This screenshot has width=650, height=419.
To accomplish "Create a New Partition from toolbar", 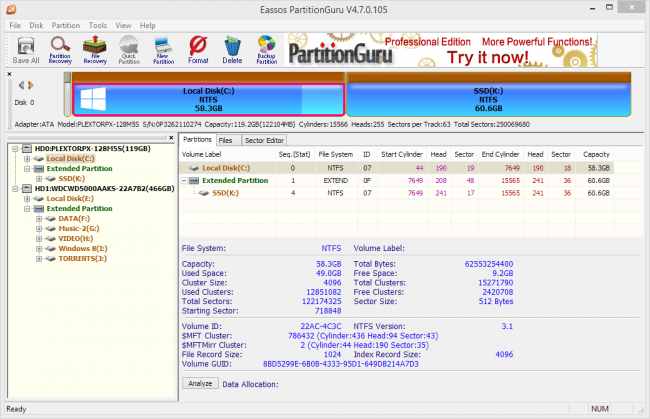I will click(x=163, y=51).
